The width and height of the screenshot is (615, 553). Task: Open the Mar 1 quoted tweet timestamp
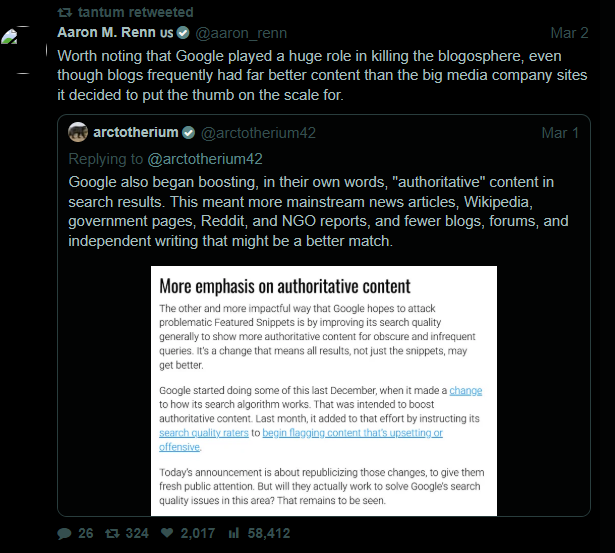click(560, 133)
